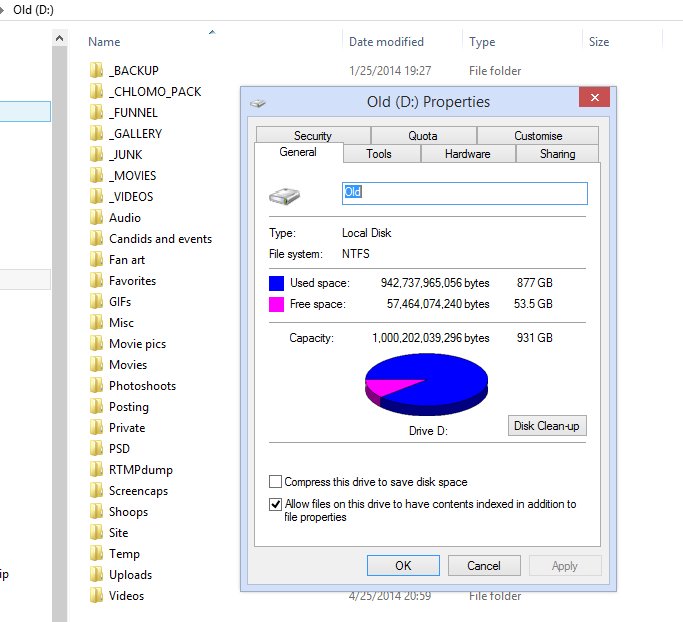Close the Old (D:) Properties dialog

pyautogui.click(x=594, y=97)
